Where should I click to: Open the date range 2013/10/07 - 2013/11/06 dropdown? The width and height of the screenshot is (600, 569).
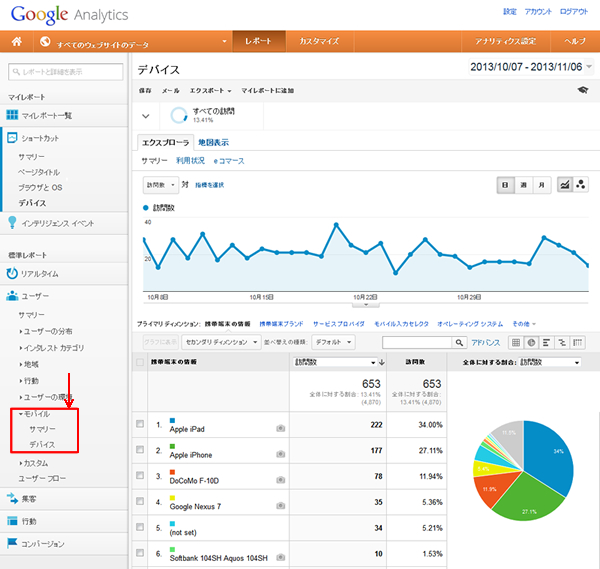click(x=531, y=67)
